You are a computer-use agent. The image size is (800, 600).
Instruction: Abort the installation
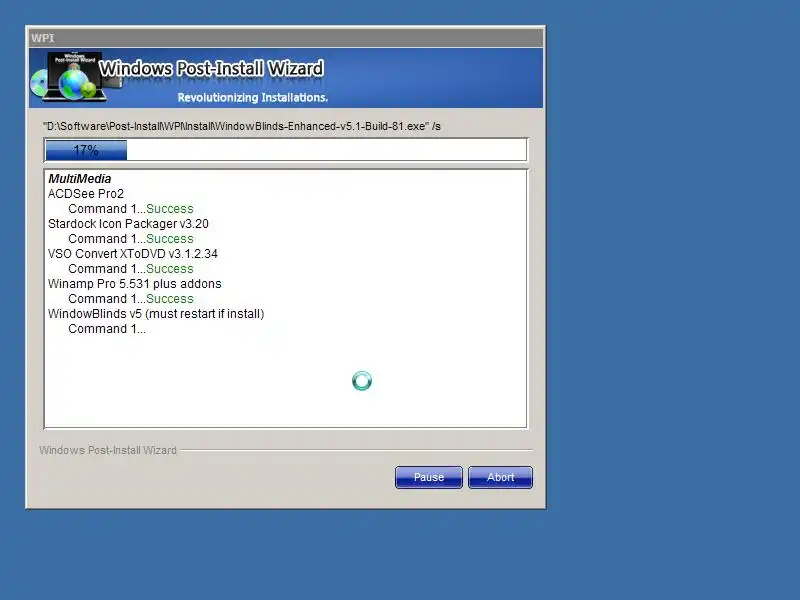[500, 477]
